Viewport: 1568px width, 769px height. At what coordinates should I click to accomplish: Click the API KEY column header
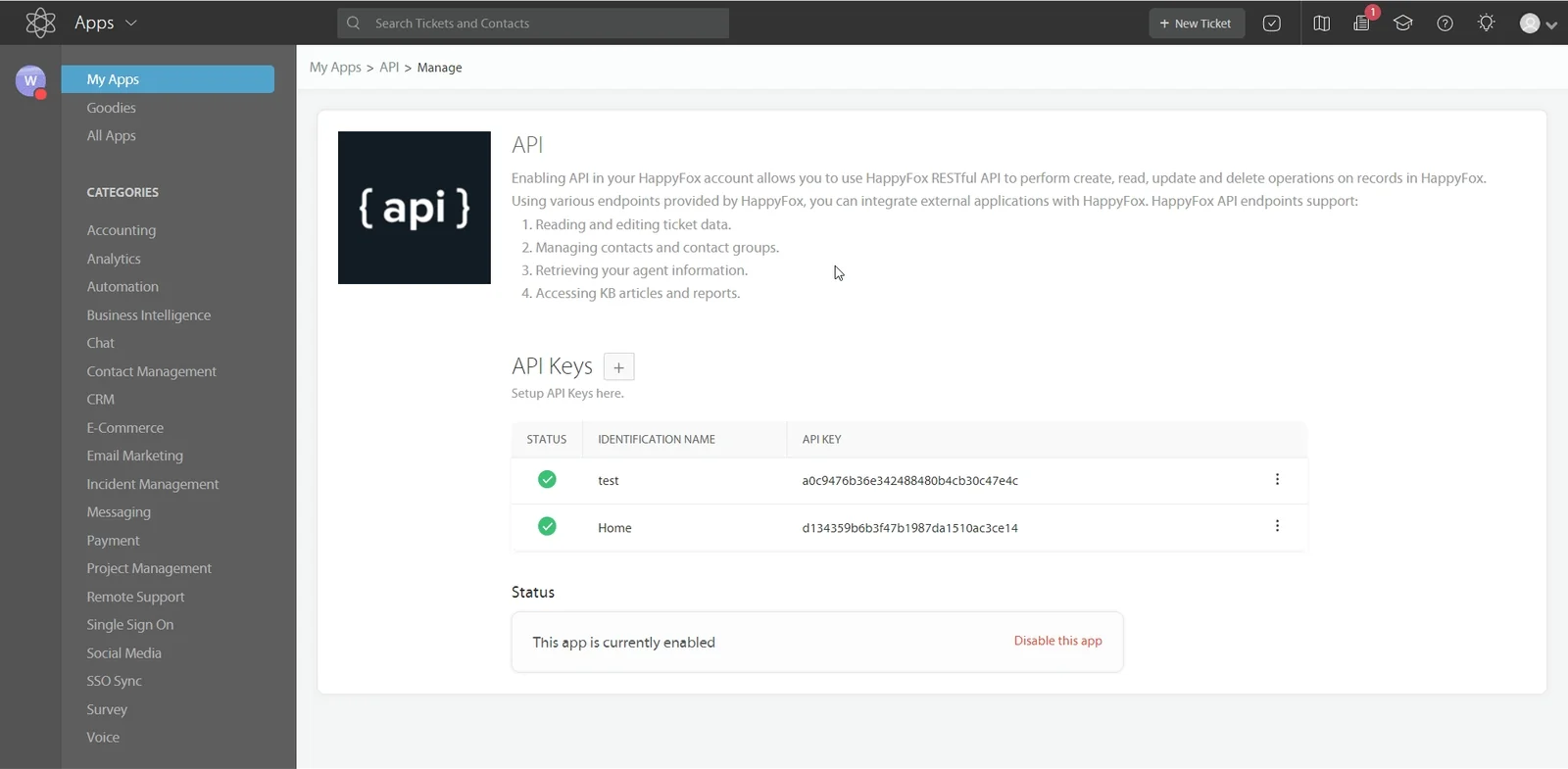821,440
